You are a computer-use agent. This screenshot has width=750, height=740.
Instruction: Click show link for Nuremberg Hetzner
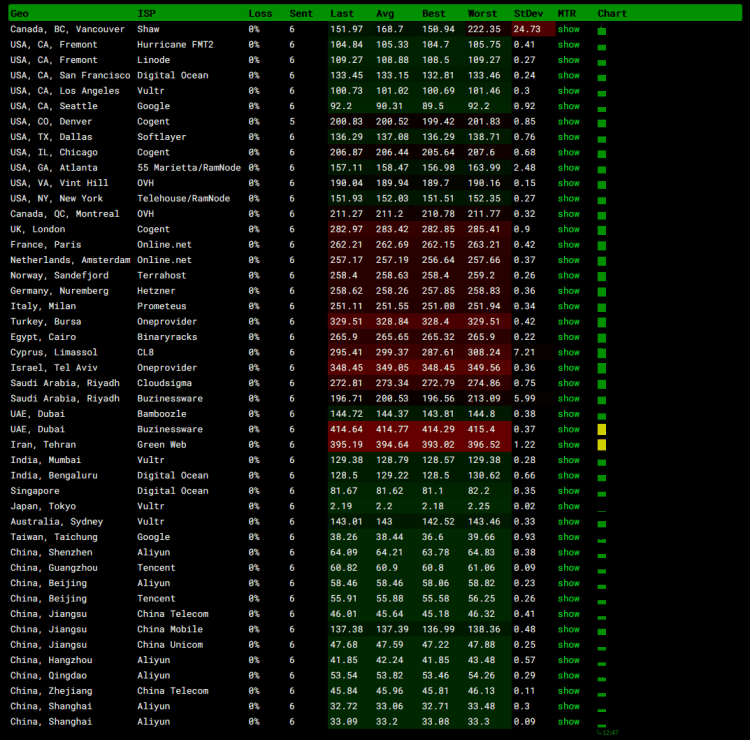click(568, 291)
